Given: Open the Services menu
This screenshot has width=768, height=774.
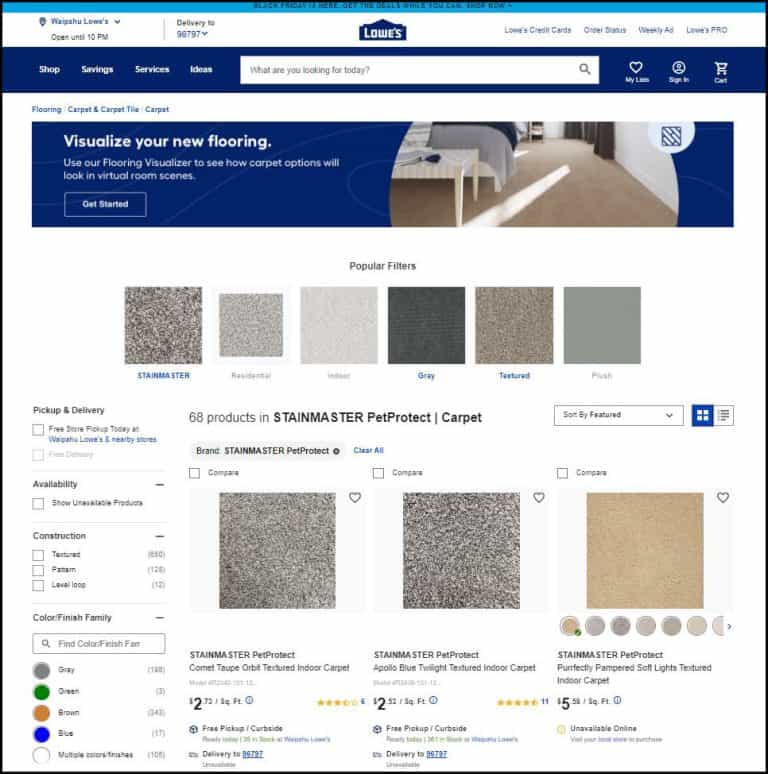Looking at the screenshot, I should tap(152, 69).
